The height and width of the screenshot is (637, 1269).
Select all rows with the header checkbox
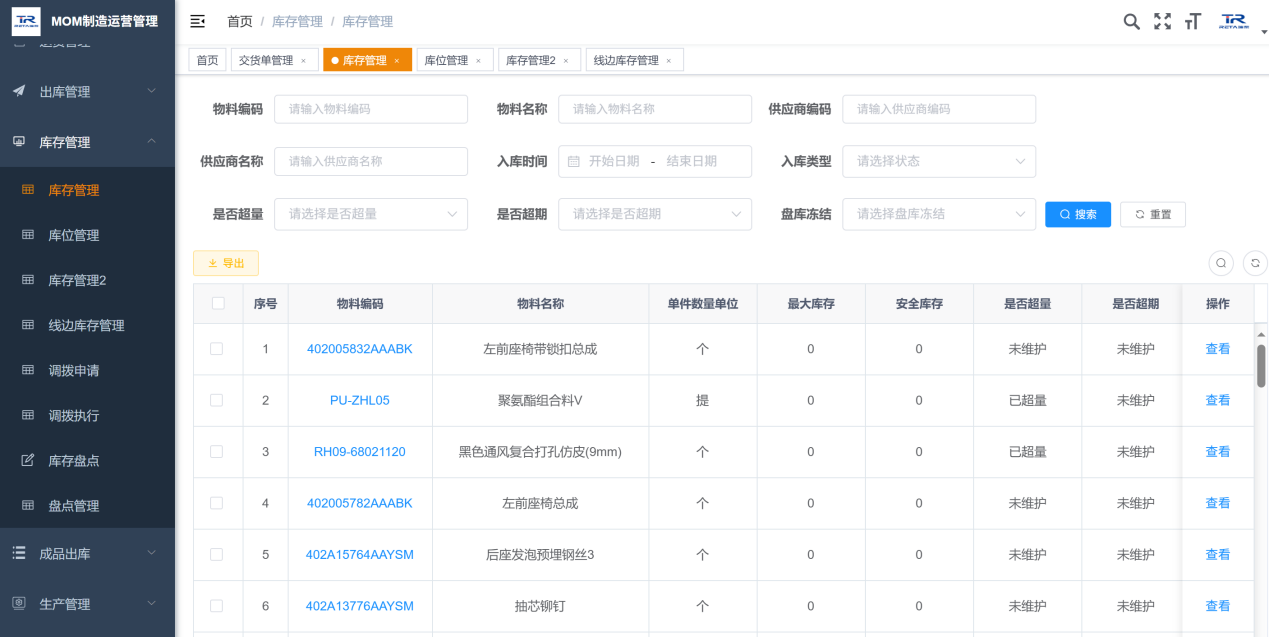[x=218, y=303]
